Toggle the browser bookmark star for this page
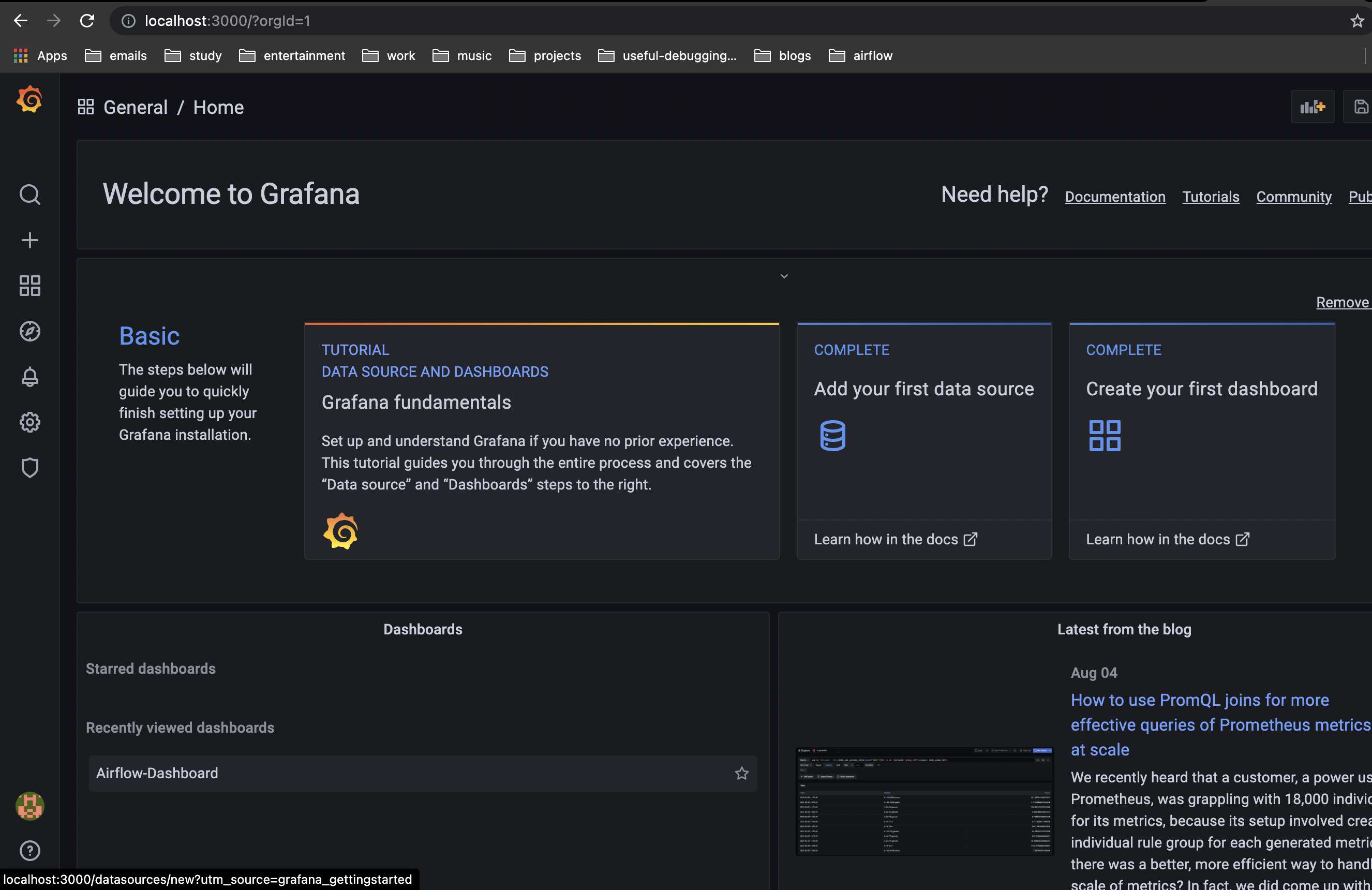The width and height of the screenshot is (1372, 890). tap(1356, 21)
